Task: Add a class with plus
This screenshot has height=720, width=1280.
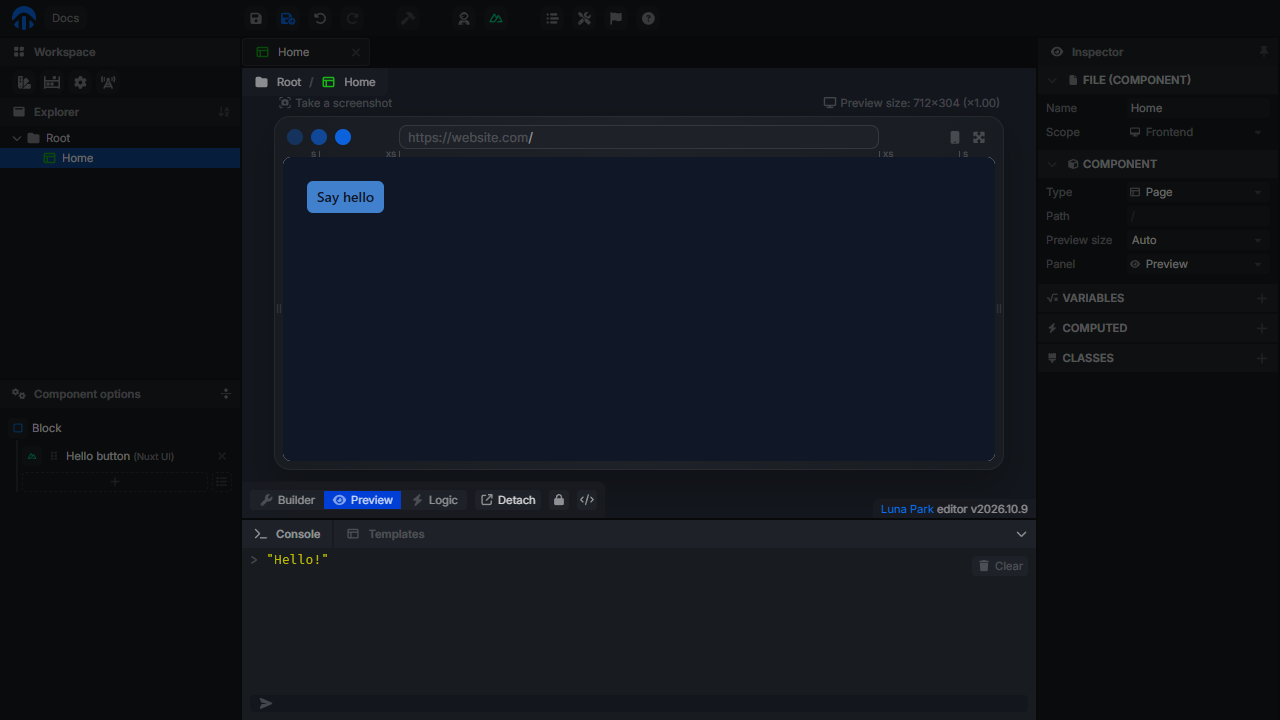Action: pos(1261,358)
